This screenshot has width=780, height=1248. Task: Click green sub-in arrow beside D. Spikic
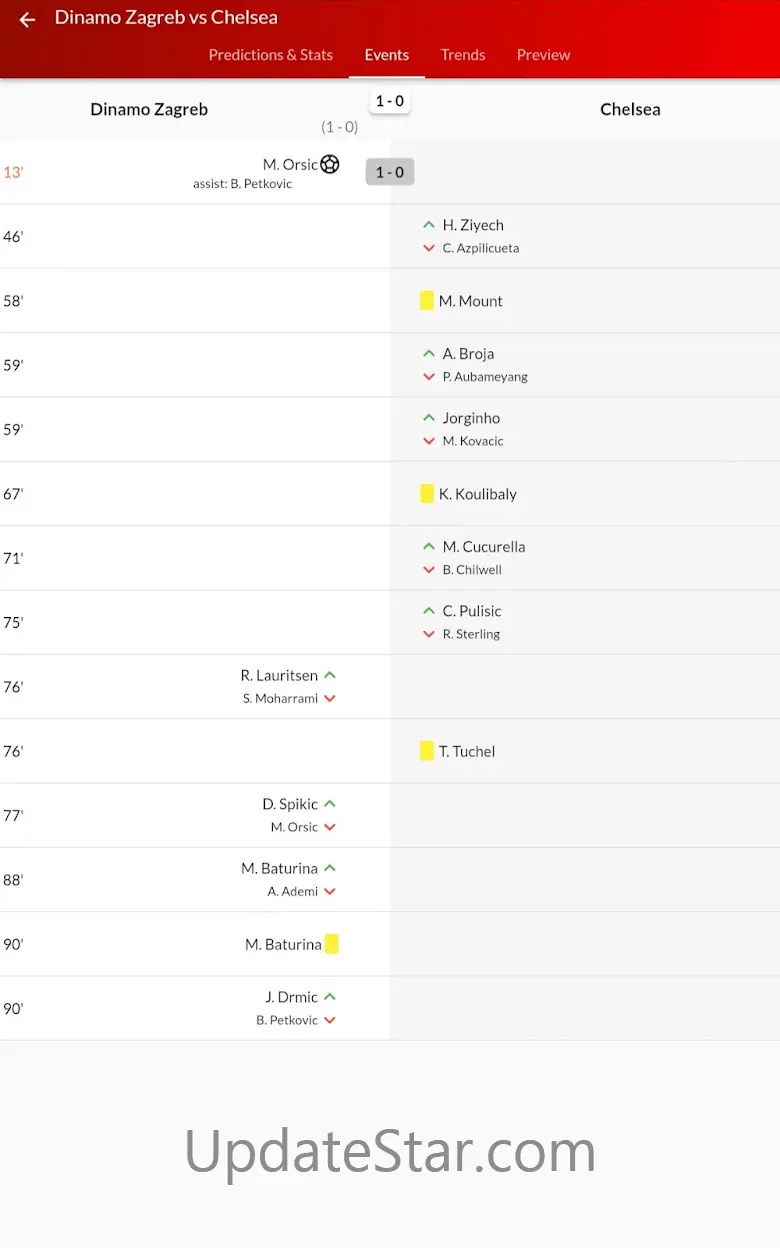click(330, 804)
